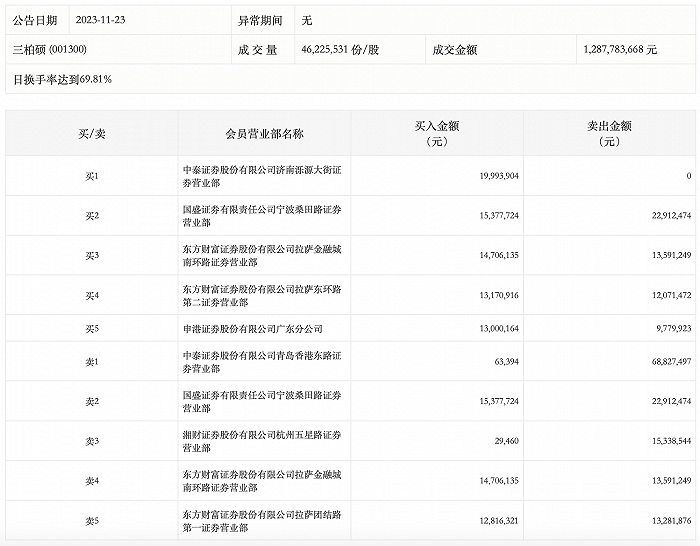Select the 买2 row label
This screenshot has width=700, height=546.
coord(92,216)
